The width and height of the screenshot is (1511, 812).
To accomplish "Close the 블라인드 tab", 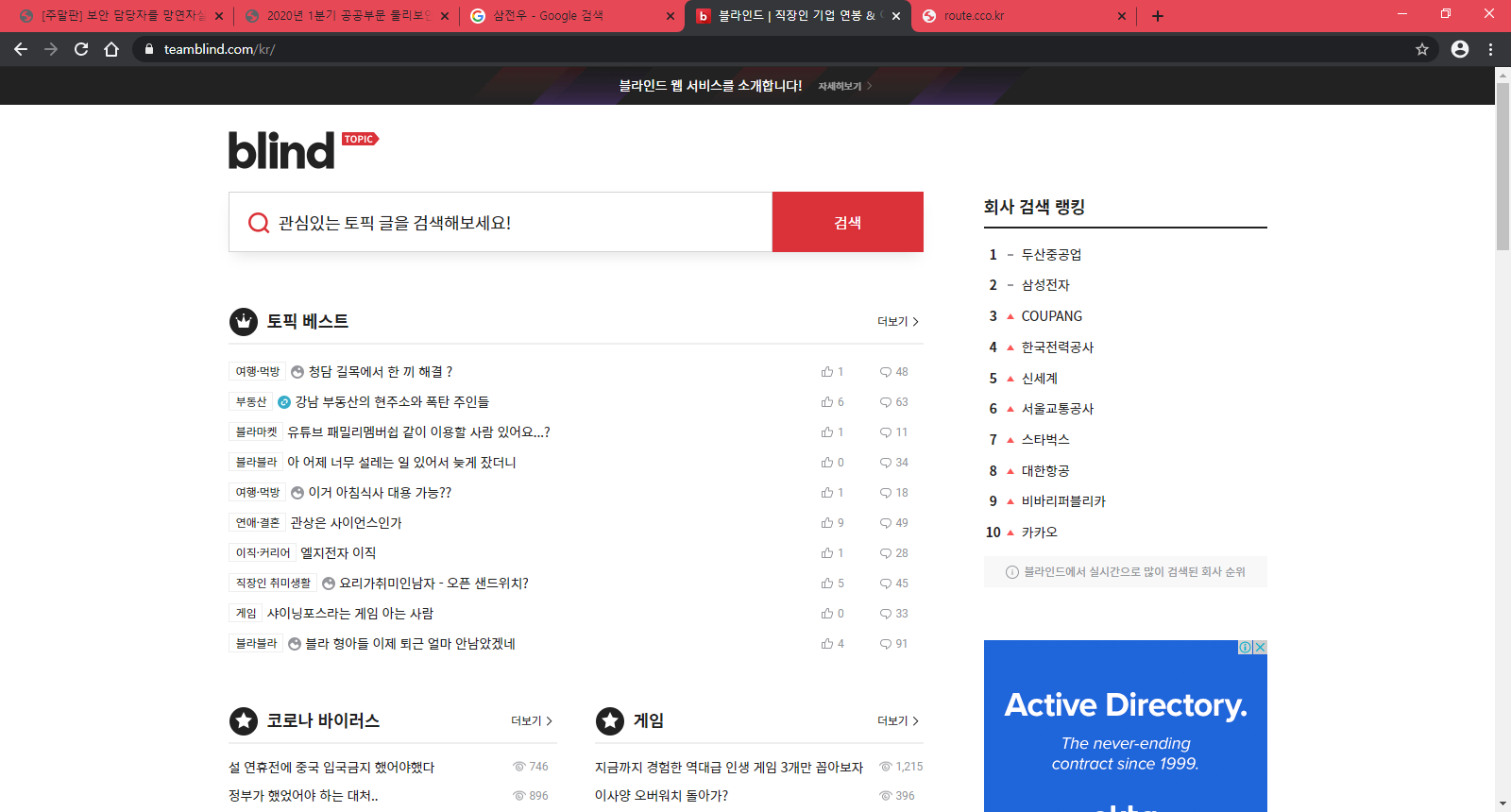I will 896,16.
